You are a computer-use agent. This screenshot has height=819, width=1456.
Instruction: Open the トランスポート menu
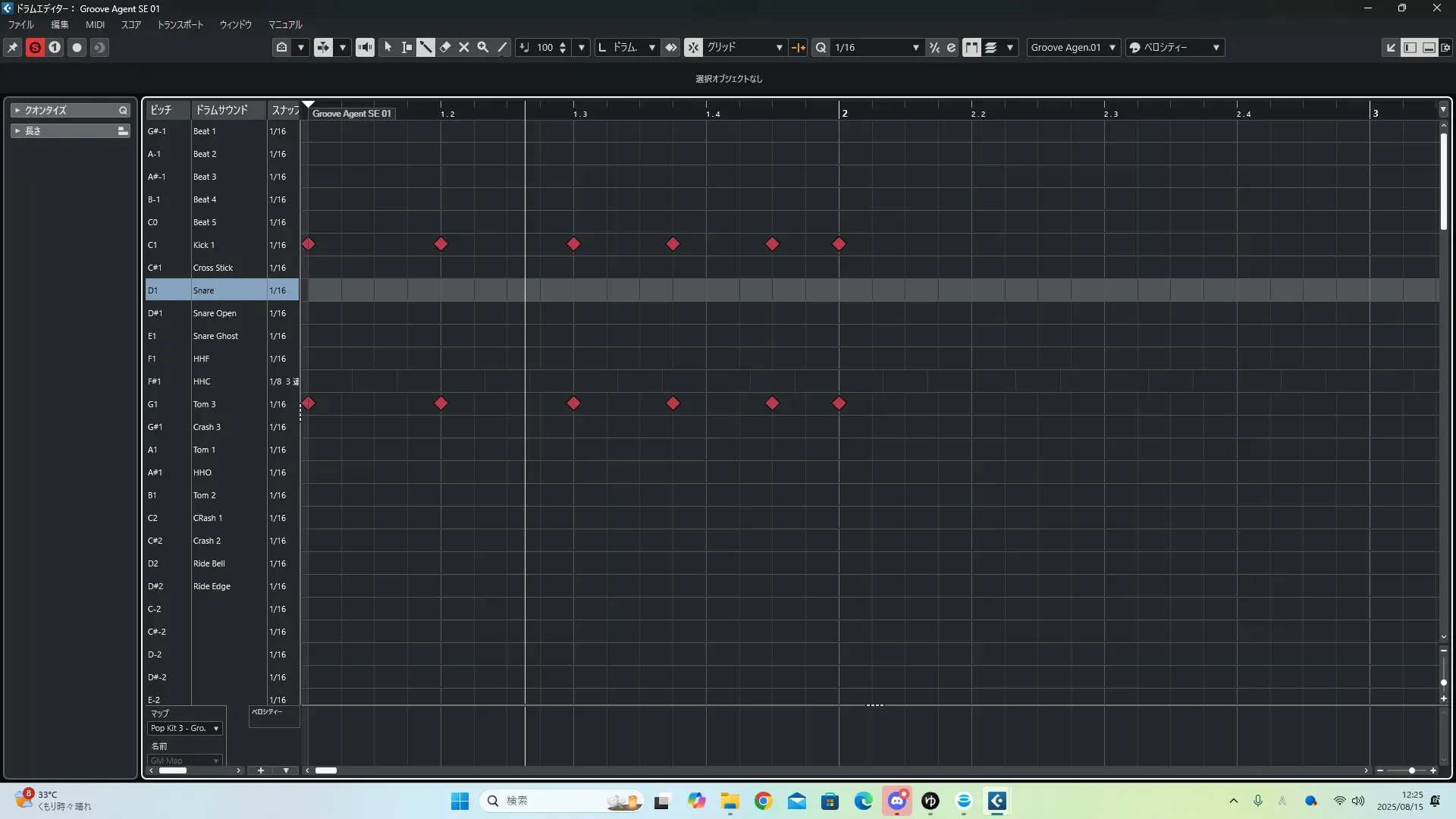point(180,24)
